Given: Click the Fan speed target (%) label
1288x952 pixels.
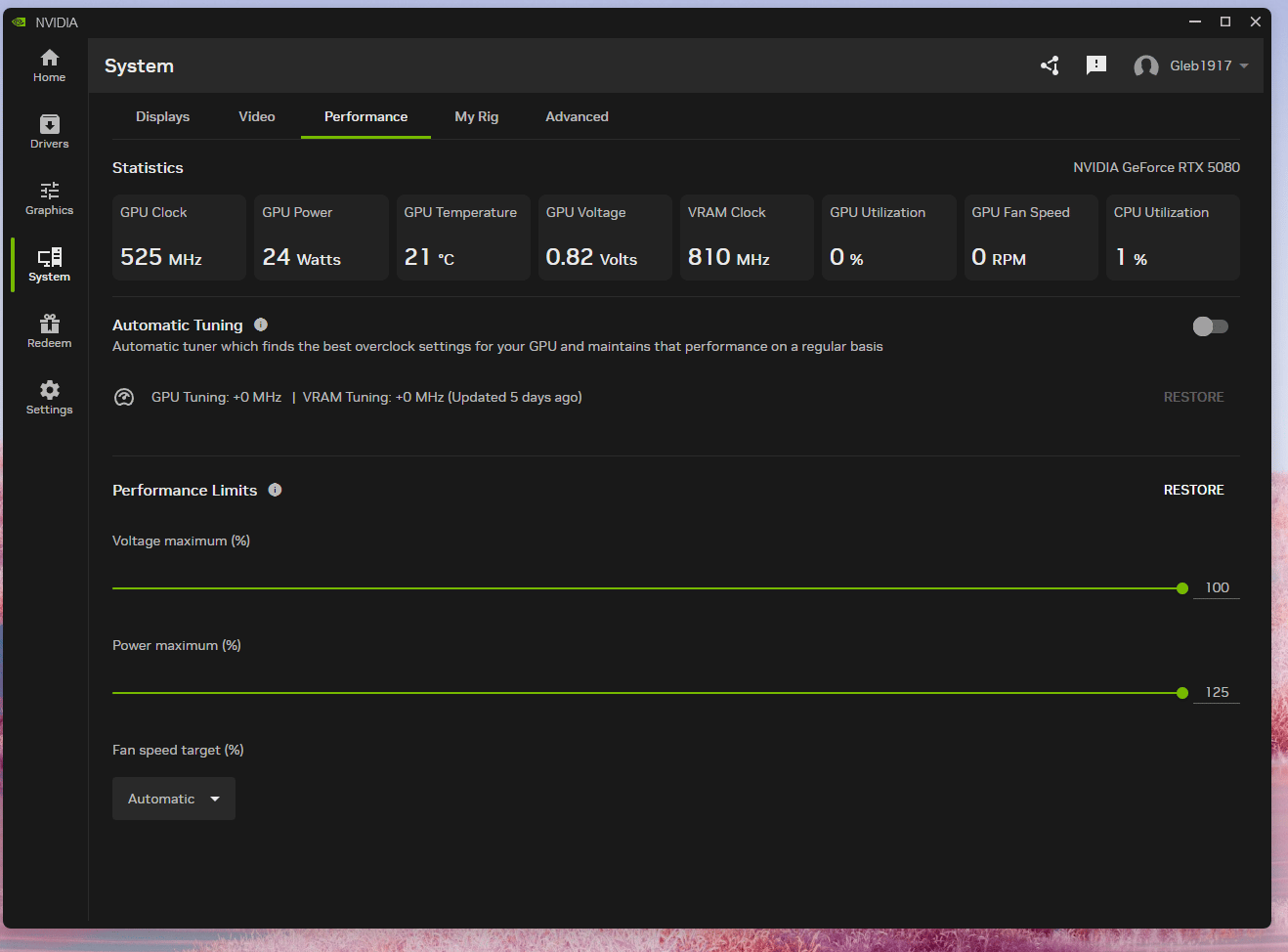Looking at the screenshot, I should click(x=178, y=750).
